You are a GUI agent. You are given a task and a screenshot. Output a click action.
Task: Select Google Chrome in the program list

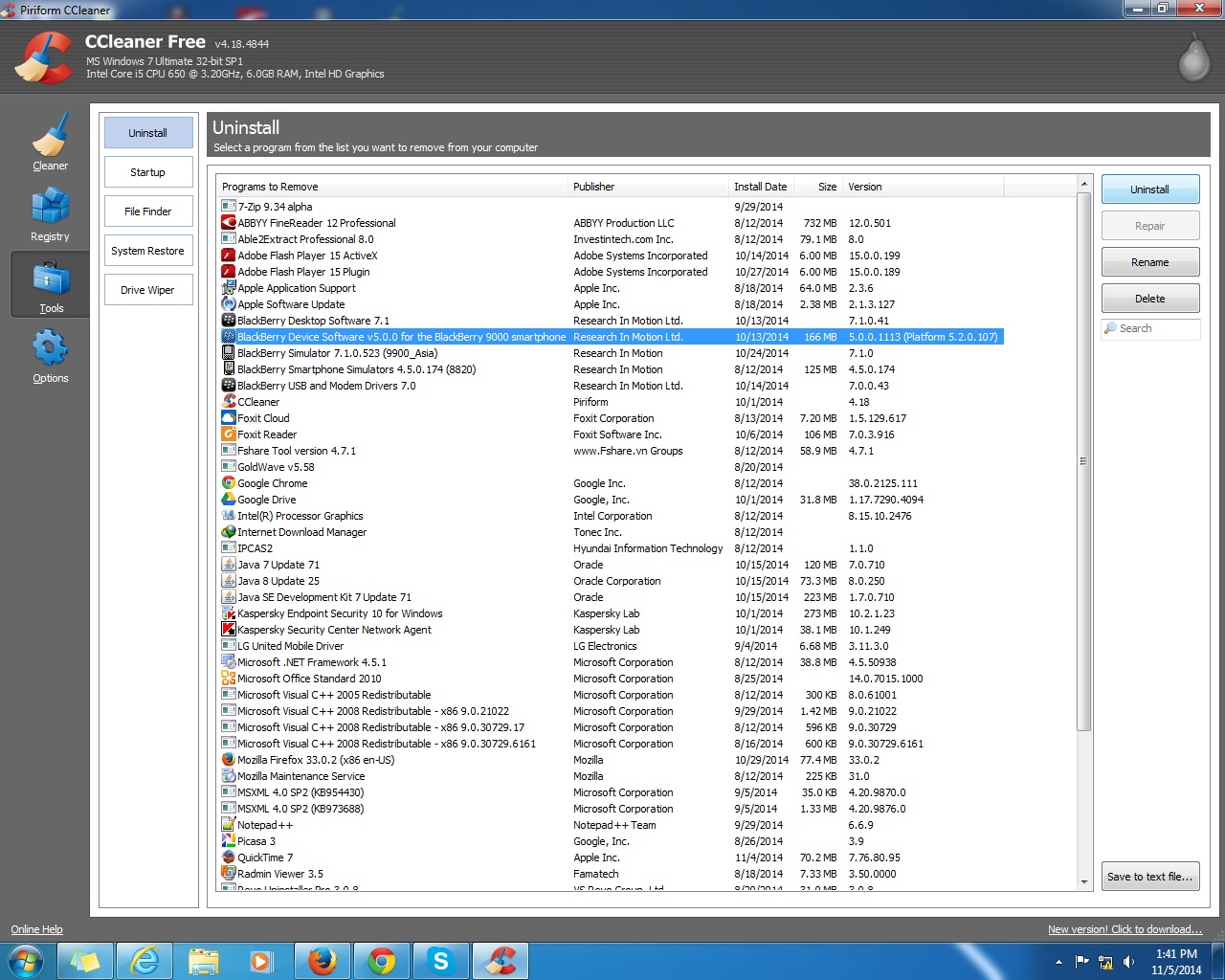[x=273, y=483]
